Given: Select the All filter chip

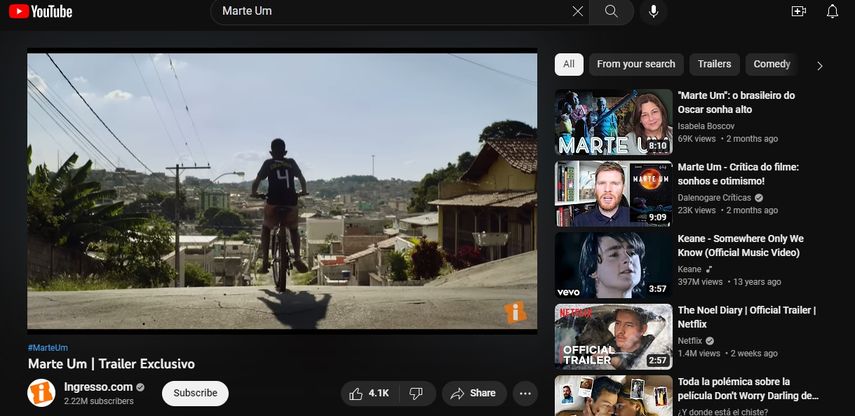Looking at the screenshot, I should [568, 64].
